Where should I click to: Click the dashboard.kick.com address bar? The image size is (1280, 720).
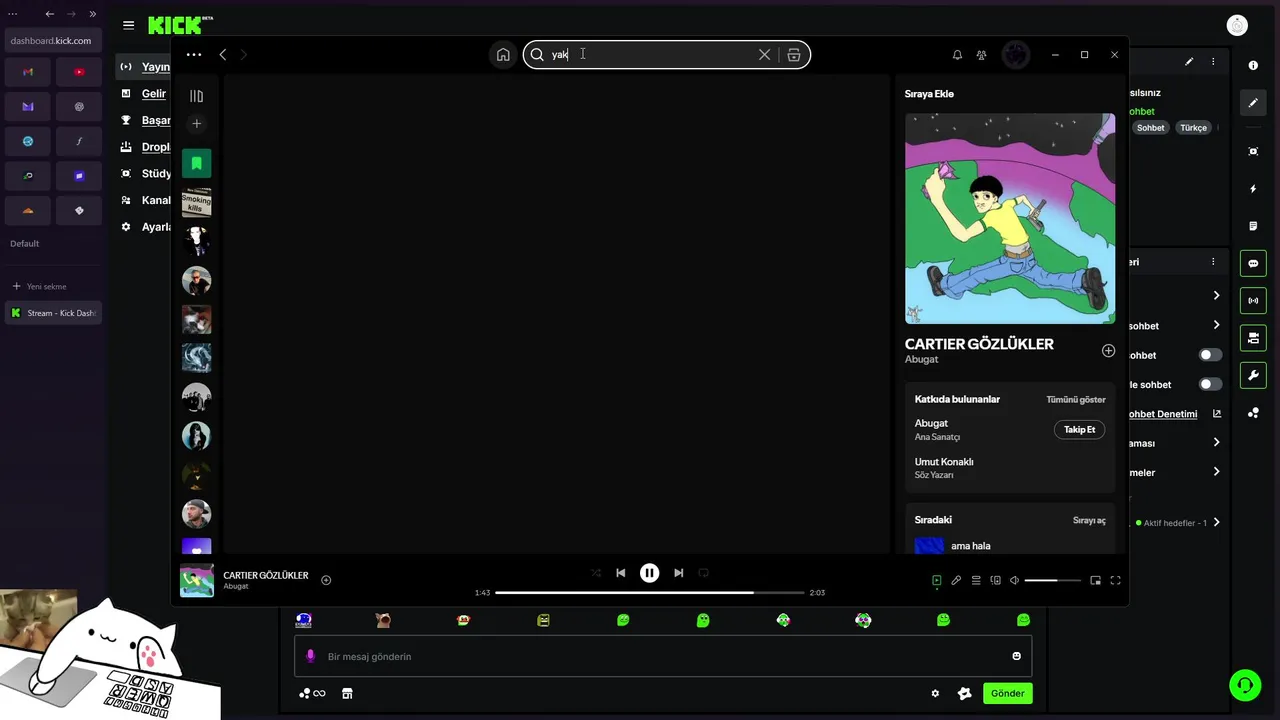[51, 41]
